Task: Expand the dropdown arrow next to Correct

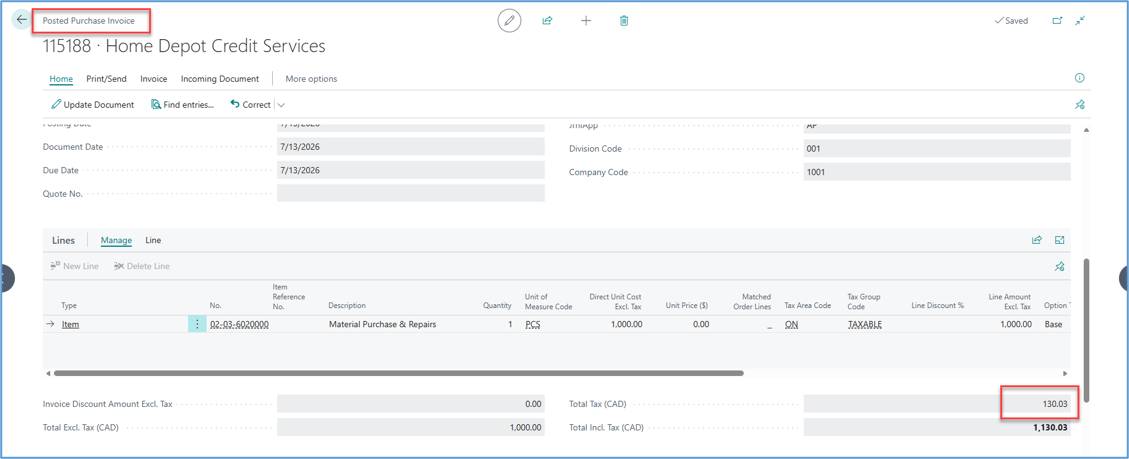Action: pyautogui.click(x=281, y=104)
